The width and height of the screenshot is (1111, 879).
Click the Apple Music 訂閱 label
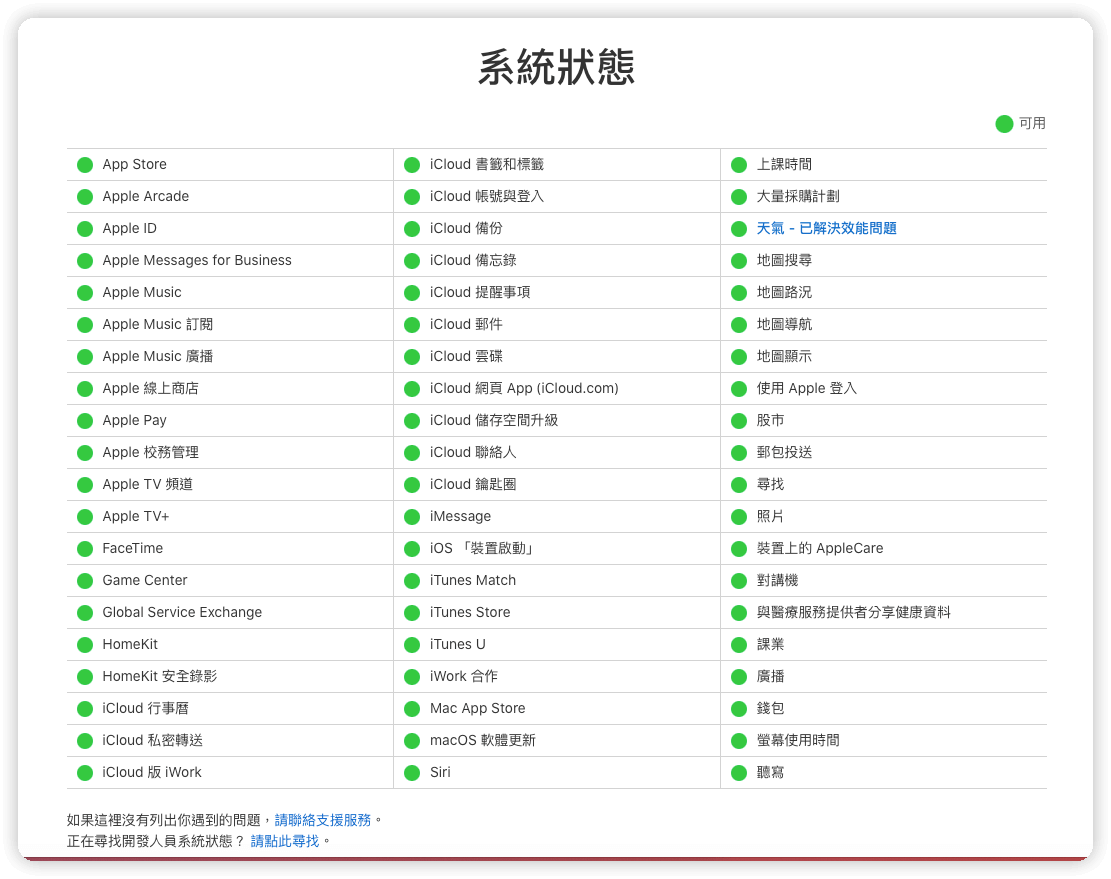coord(157,324)
